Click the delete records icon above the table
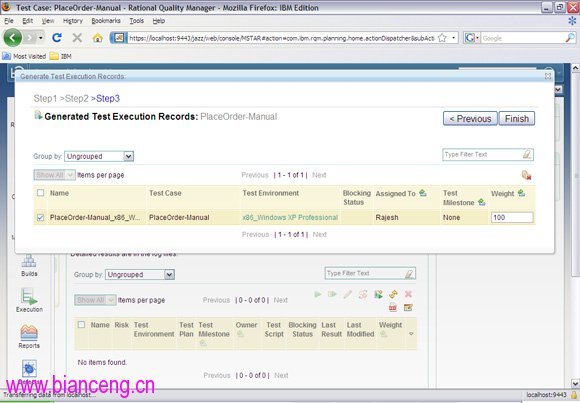This screenshot has width=580, height=403. tap(526, 175)
